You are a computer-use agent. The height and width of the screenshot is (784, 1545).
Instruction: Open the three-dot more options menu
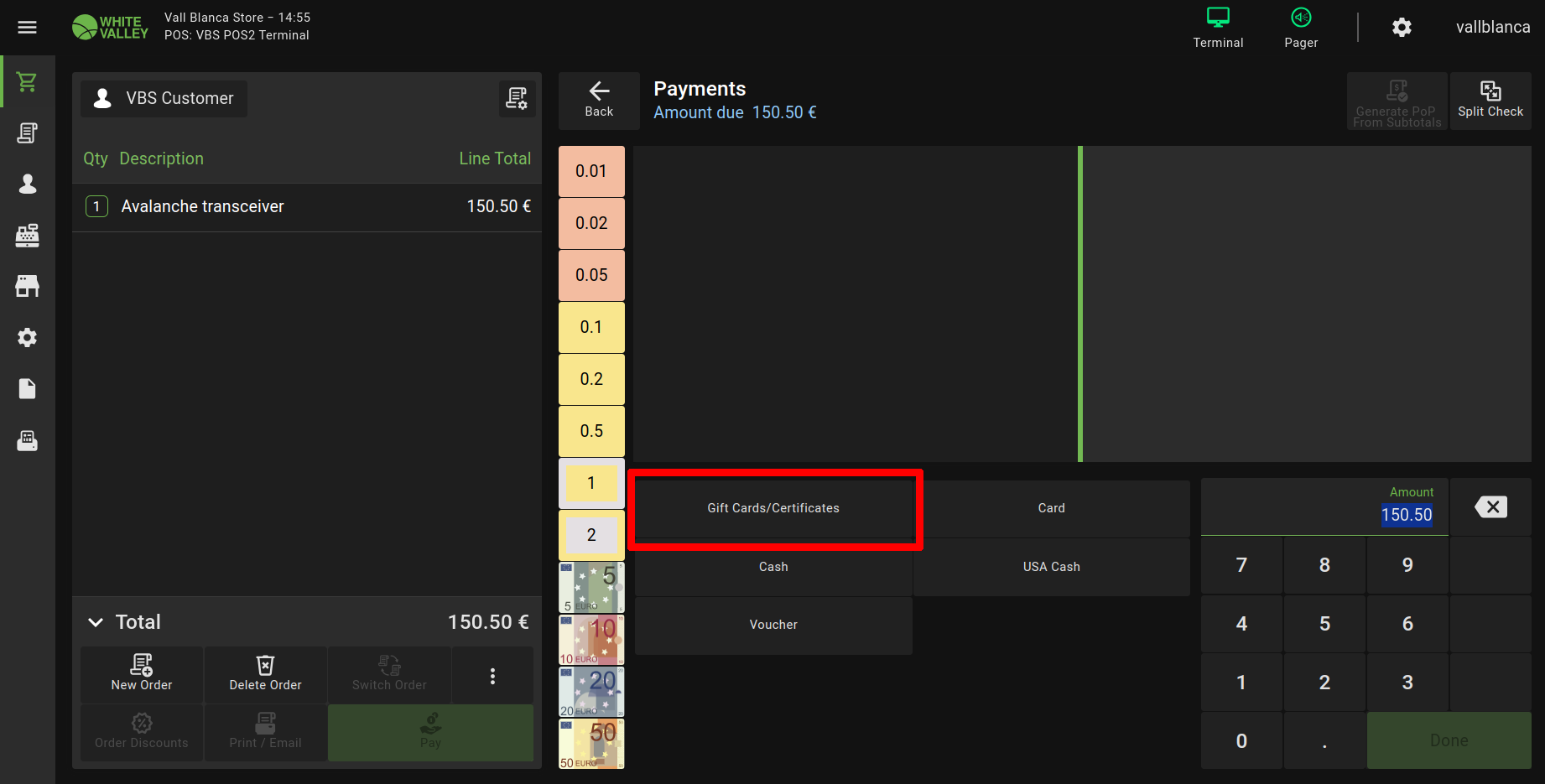492,676
